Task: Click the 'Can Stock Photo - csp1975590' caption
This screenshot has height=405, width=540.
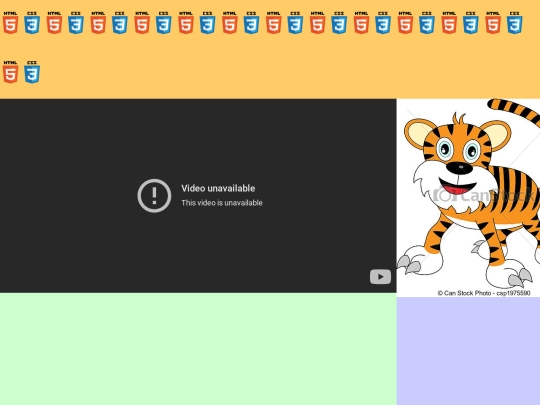Action: 484,293
